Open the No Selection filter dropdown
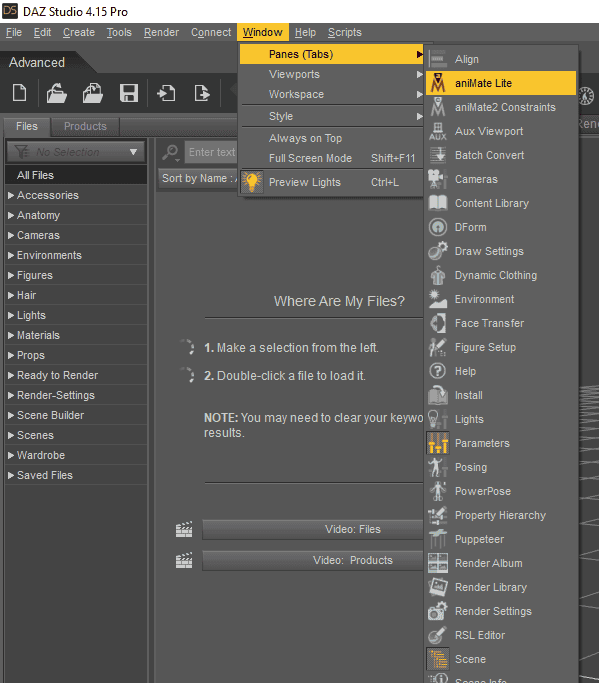The image size is (599, 683). coord(76,152)
